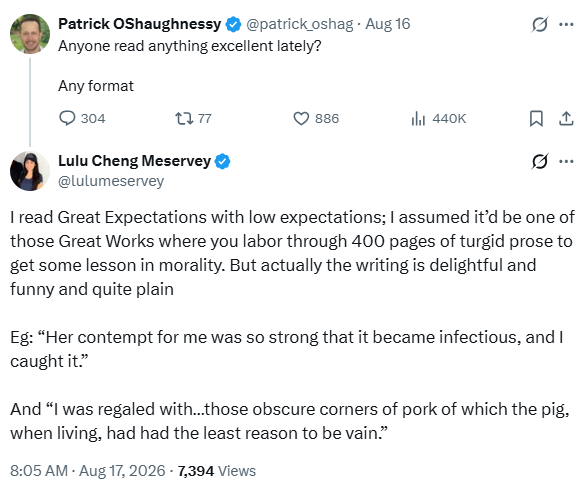
Task: Click Lulu's verified badge
Action: click(223, 161)
